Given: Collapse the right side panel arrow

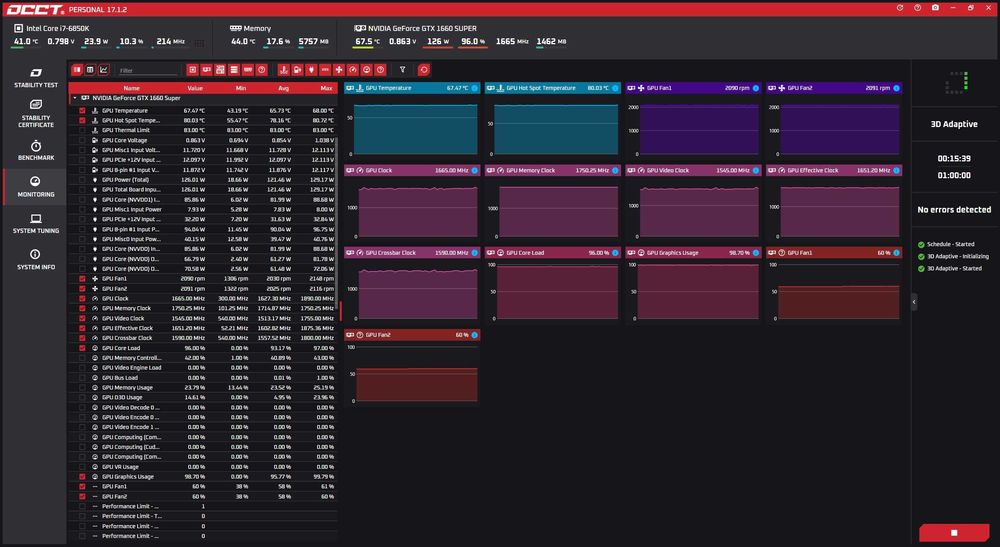Looking at the screenshot, I should 914,302.
